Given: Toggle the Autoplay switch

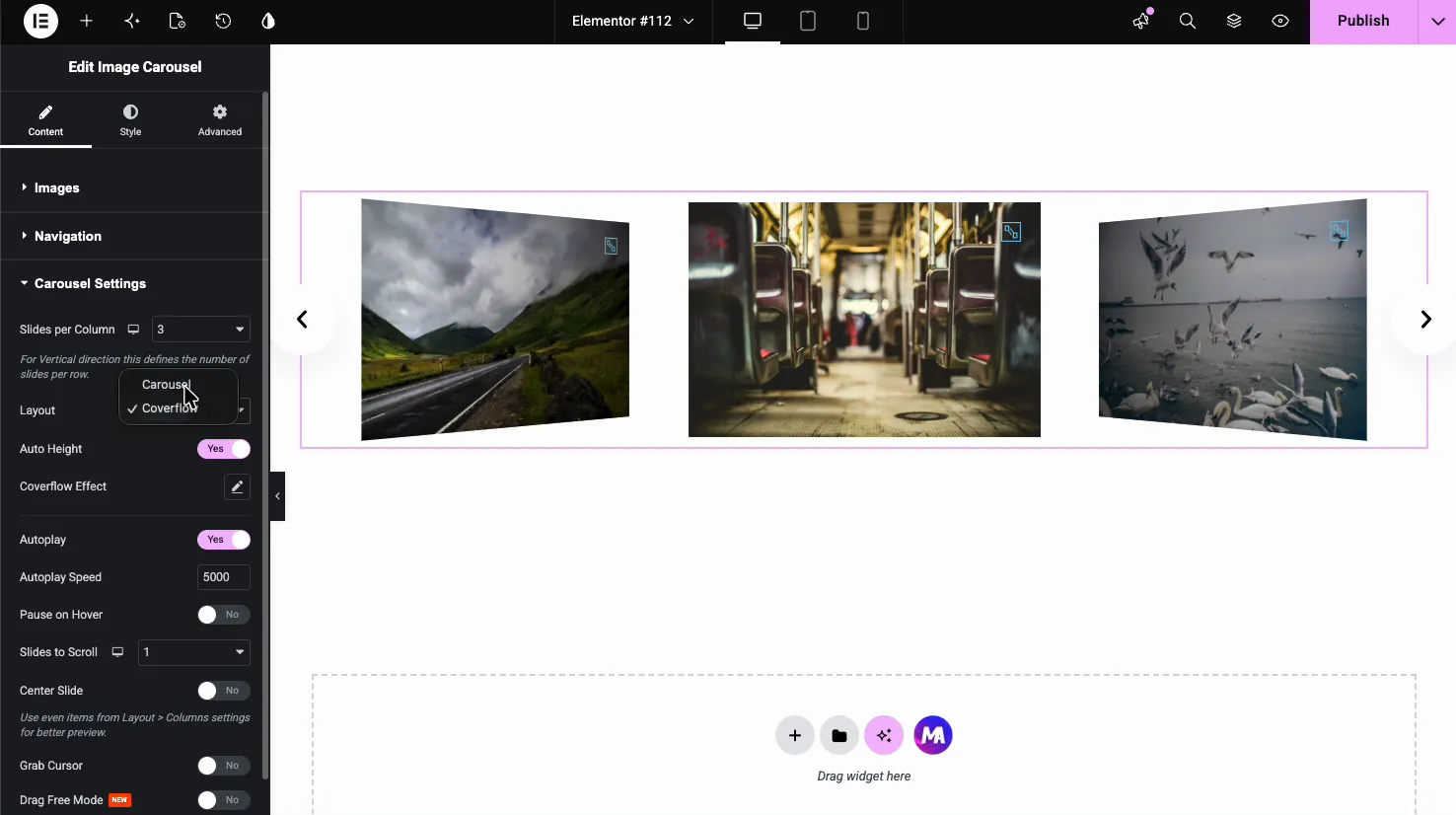Looking at the screenshot, I should pos(224,540).
